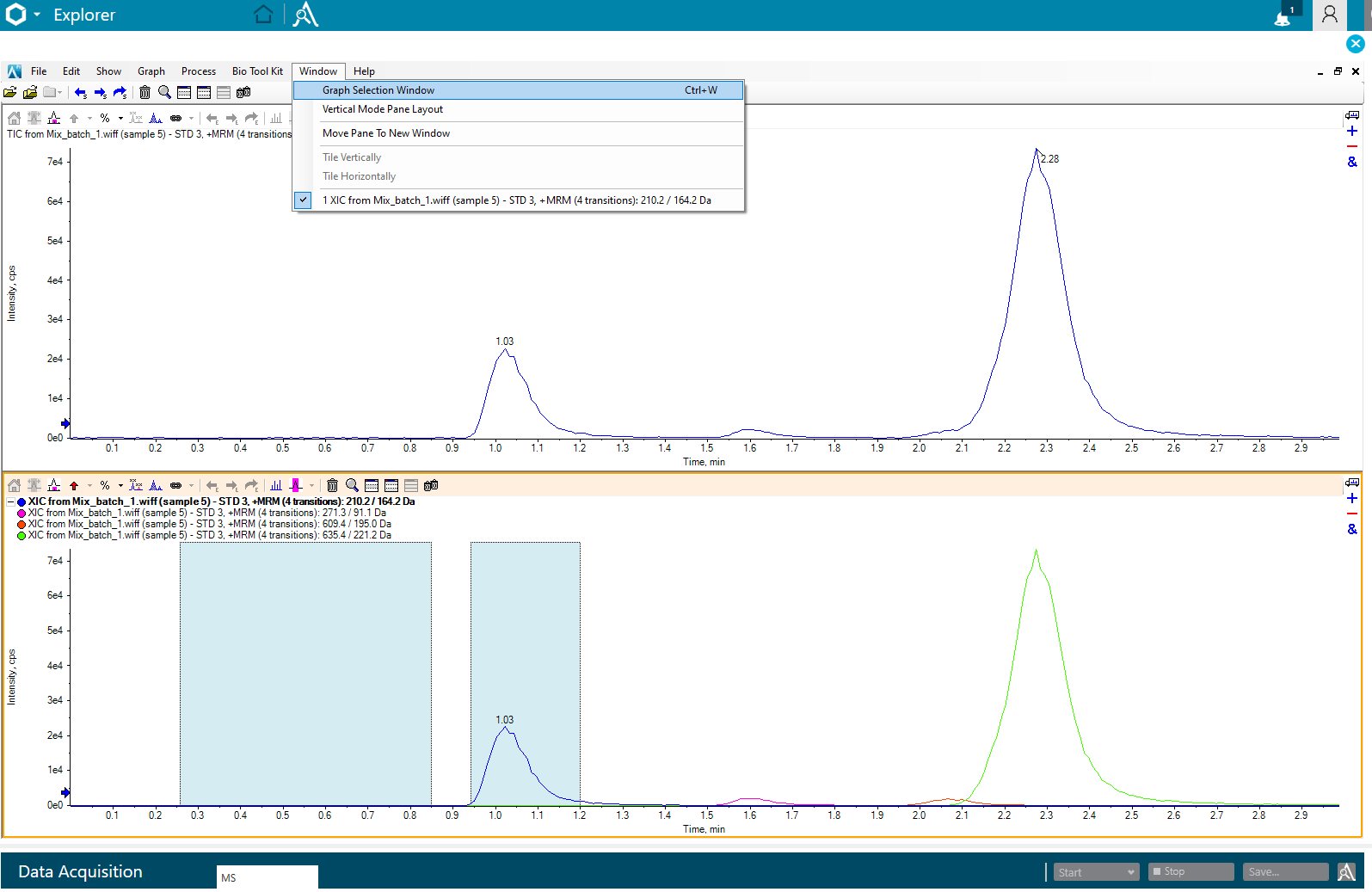Open the dropdown arrow next to the percent icon in the top pane
Viewport: 1372px width, 892px height.
(x=120, y=118)
